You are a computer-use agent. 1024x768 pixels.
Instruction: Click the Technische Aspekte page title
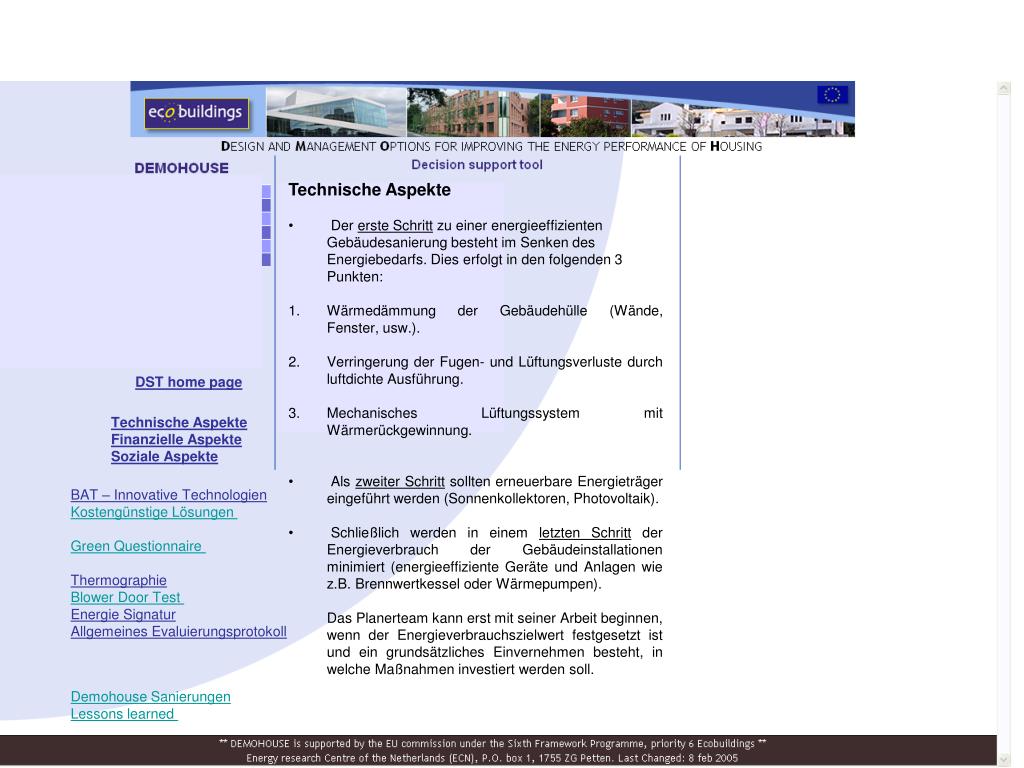pos(370,190)
